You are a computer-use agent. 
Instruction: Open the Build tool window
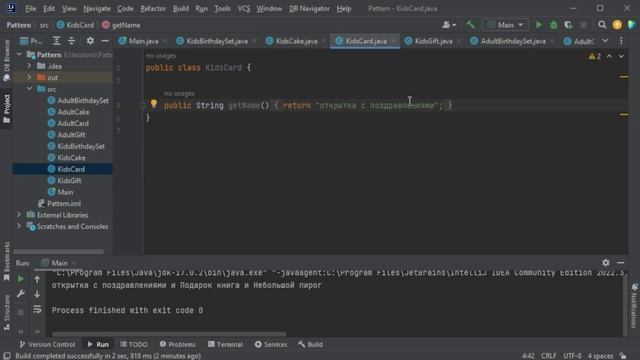click(x=311, y=344)
